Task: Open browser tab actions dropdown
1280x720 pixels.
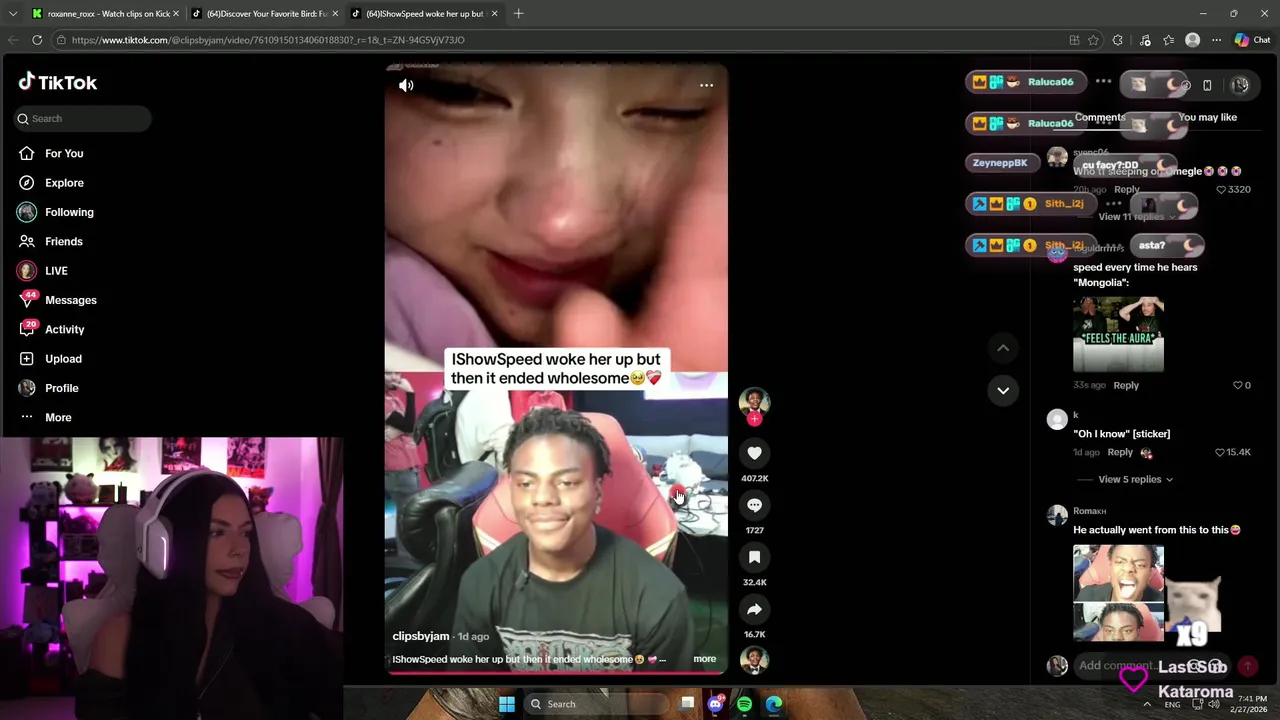Action: [x=13, y=14]
